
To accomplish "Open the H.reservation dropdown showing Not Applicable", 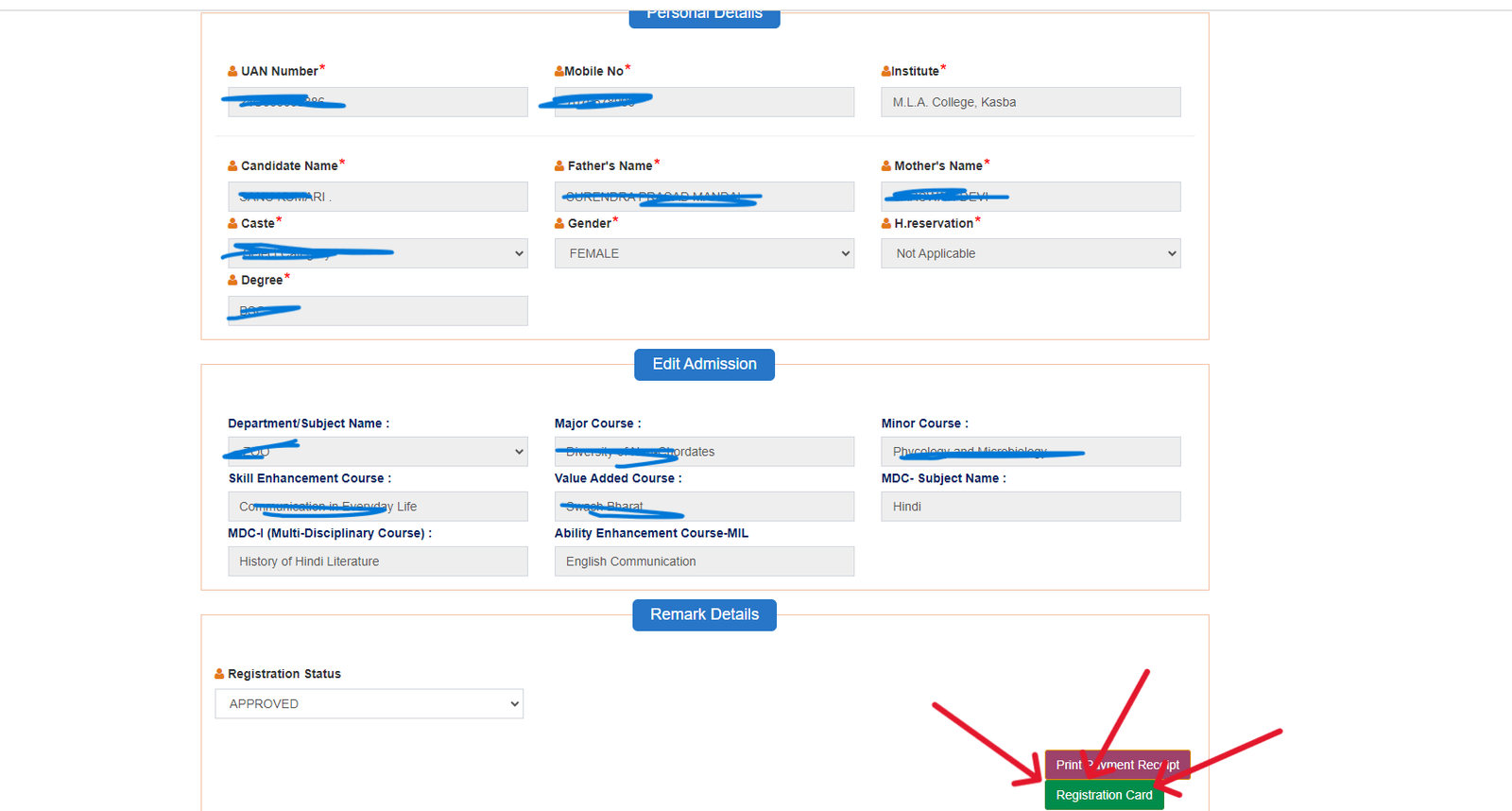I will (x=1031, y=253).
